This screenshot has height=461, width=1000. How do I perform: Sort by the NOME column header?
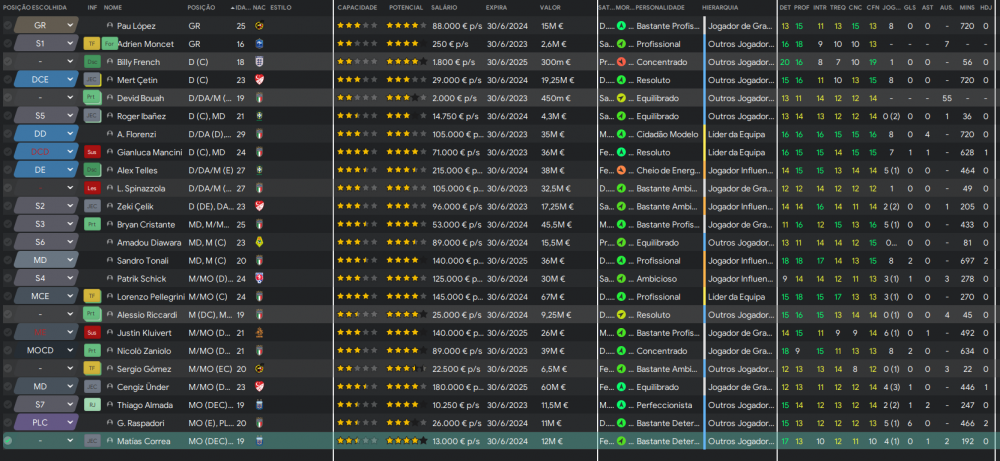tap(113, 8)
